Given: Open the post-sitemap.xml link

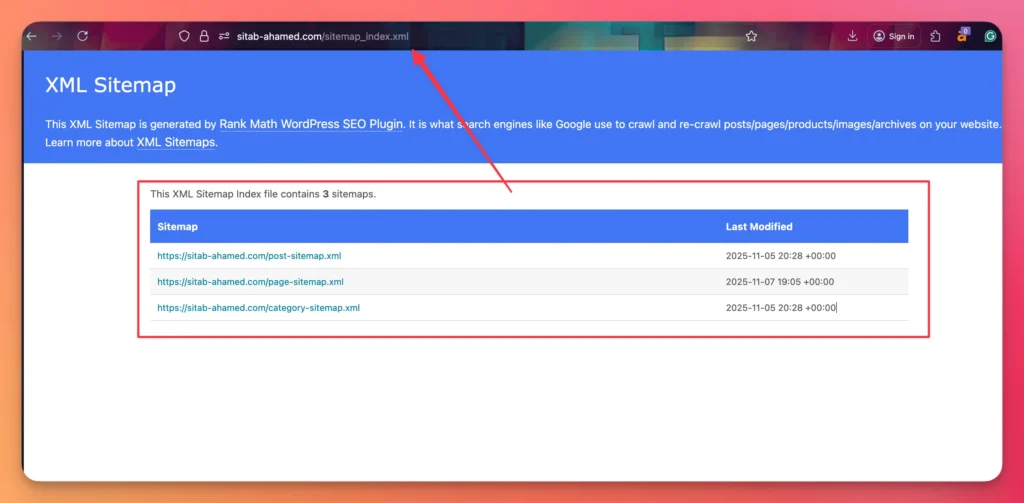Looking at the screenshot, I should point(249,256).
